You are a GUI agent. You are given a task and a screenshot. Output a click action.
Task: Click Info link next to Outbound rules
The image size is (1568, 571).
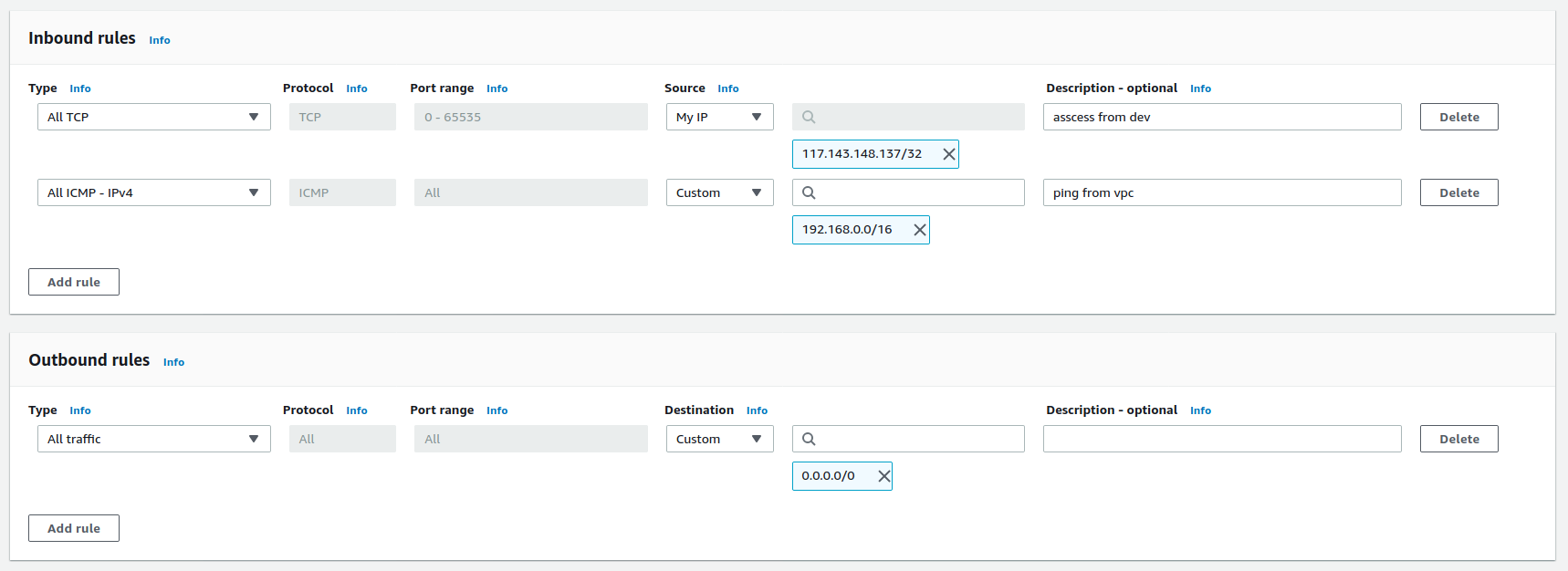(173, 362)
